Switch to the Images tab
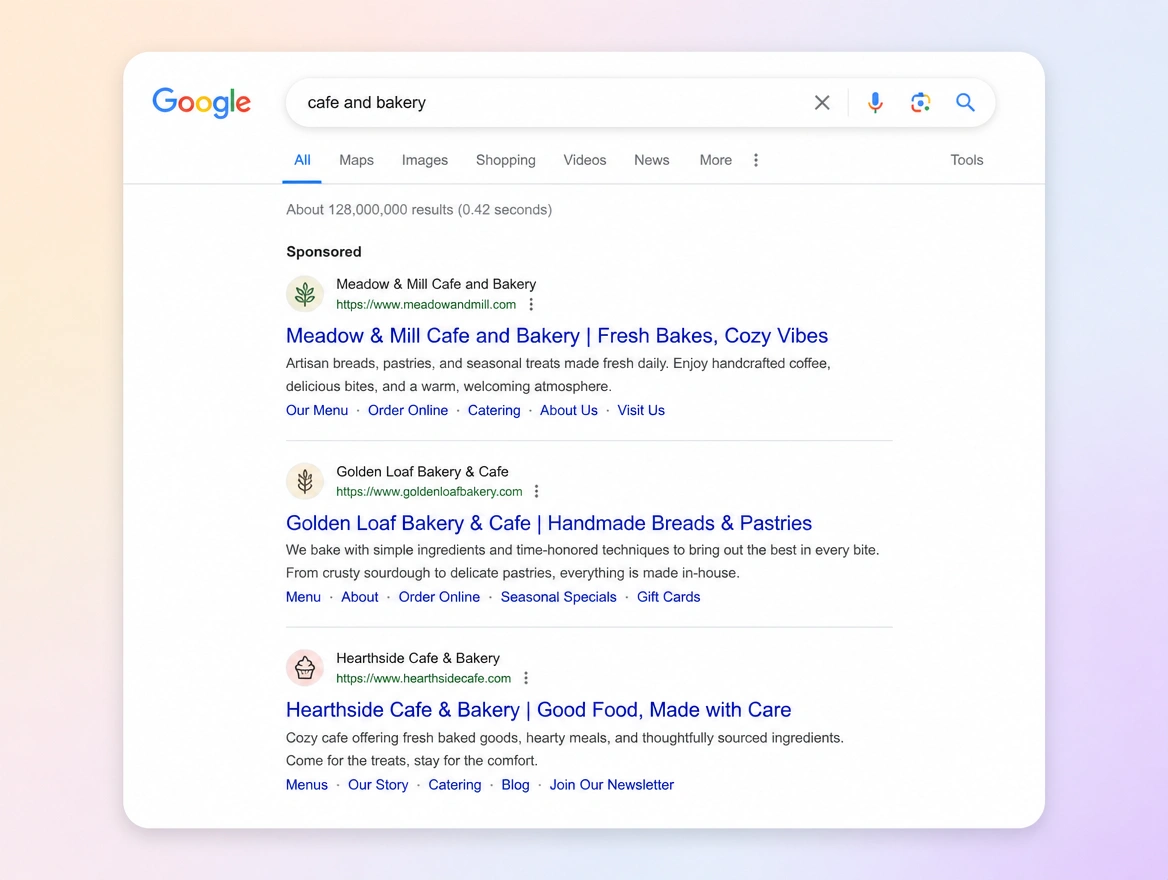Screen dimensions: 1168x880 pyautogui.click(x=425, y=160)
